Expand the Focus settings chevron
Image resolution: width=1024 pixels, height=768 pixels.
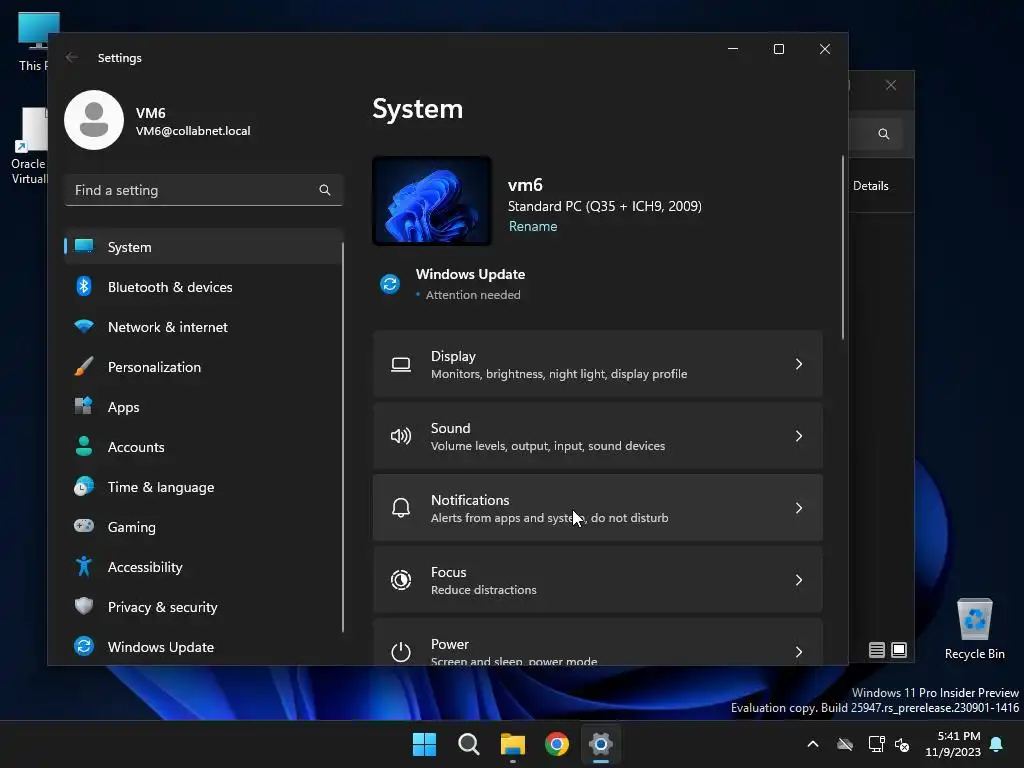click(799, 580)
